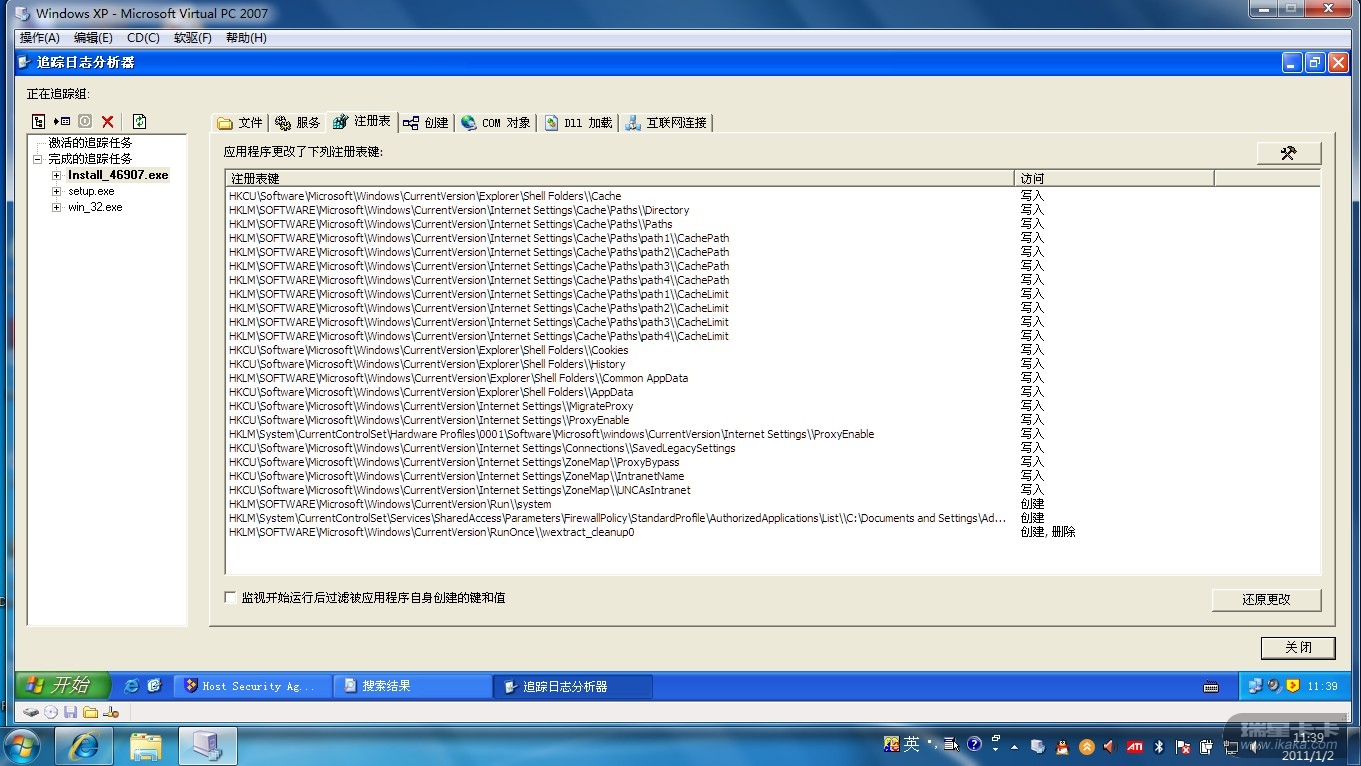The height and width of the screenshot is (766, 1361).
Task: Open the 帮助(H) menu
Action: click(246, 38)
